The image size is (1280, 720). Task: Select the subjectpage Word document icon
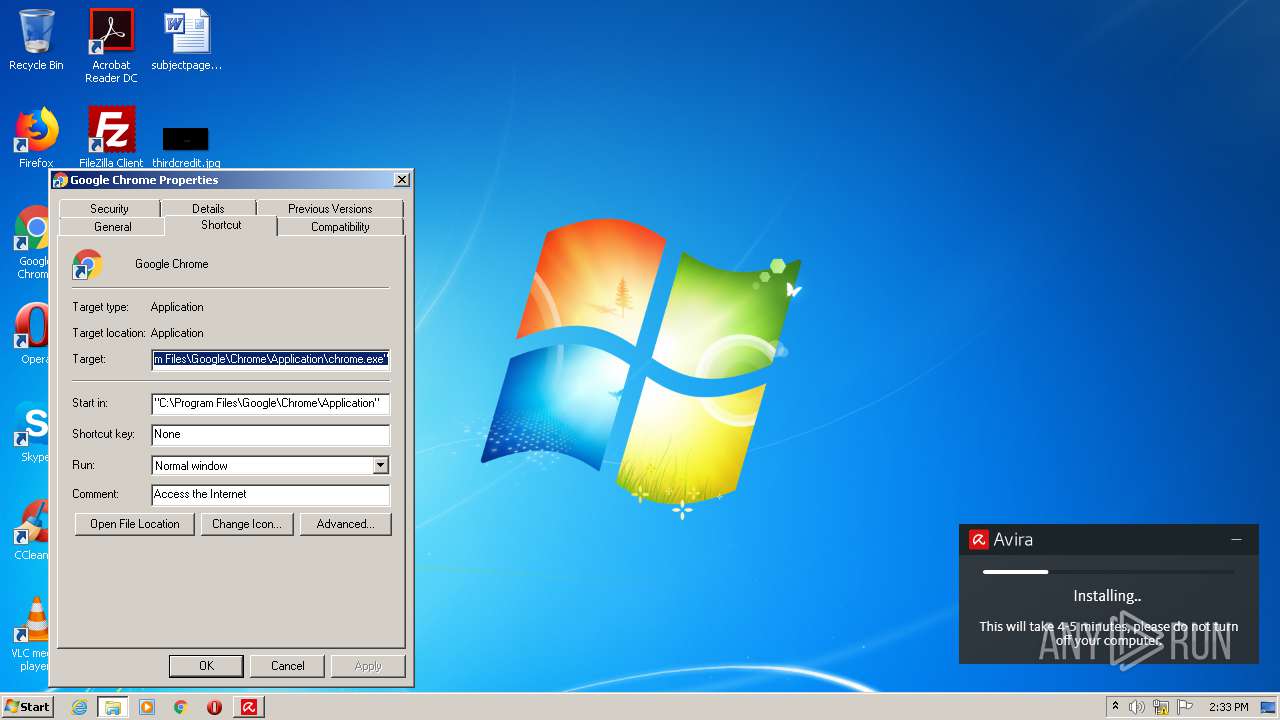(x=186, y=40)
